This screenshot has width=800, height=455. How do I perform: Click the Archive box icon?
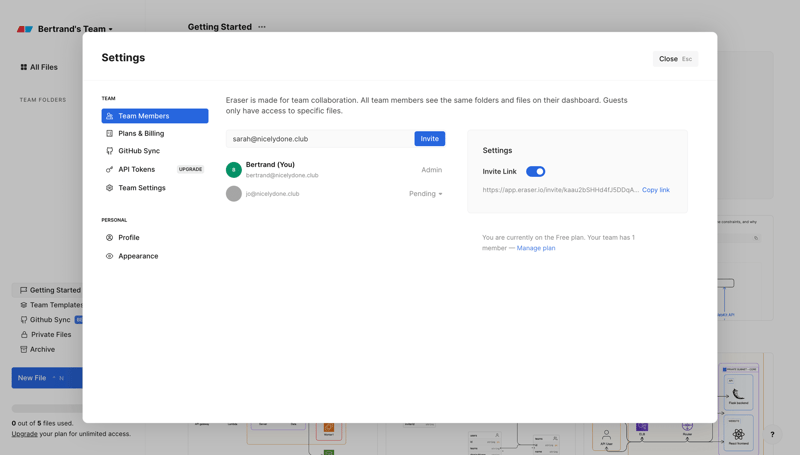pyautogui.click(x=23, y=349)
